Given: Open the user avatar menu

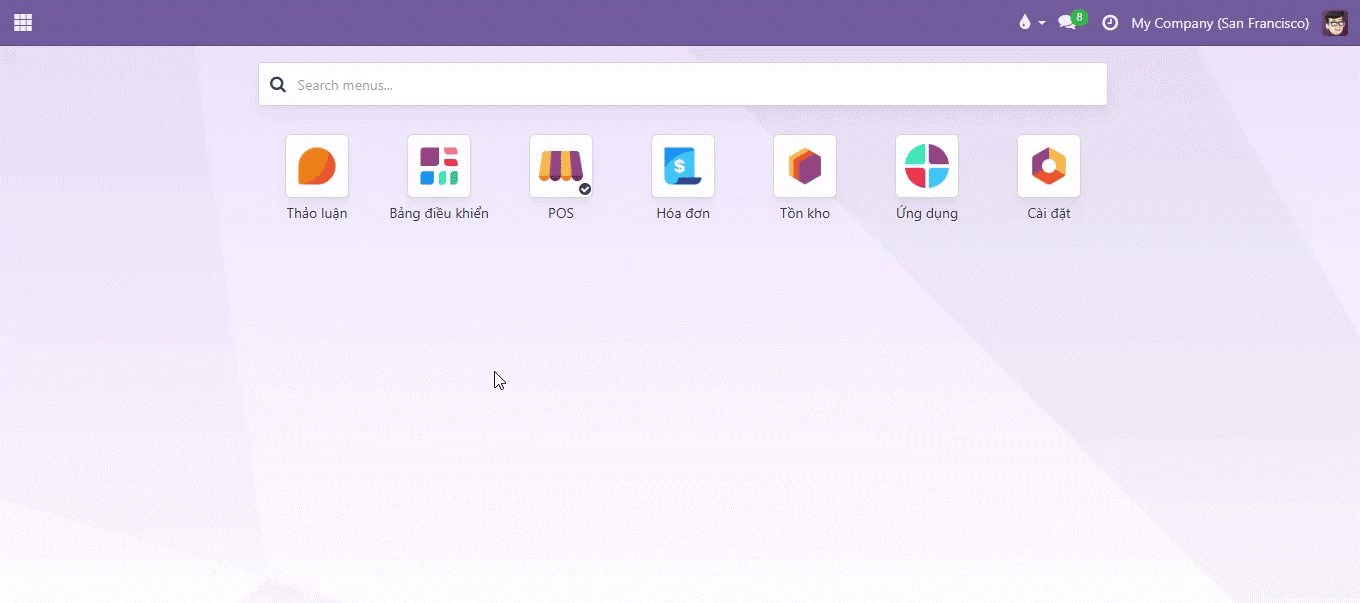Looking at the screenshot, I should (x=1334, y=23).
